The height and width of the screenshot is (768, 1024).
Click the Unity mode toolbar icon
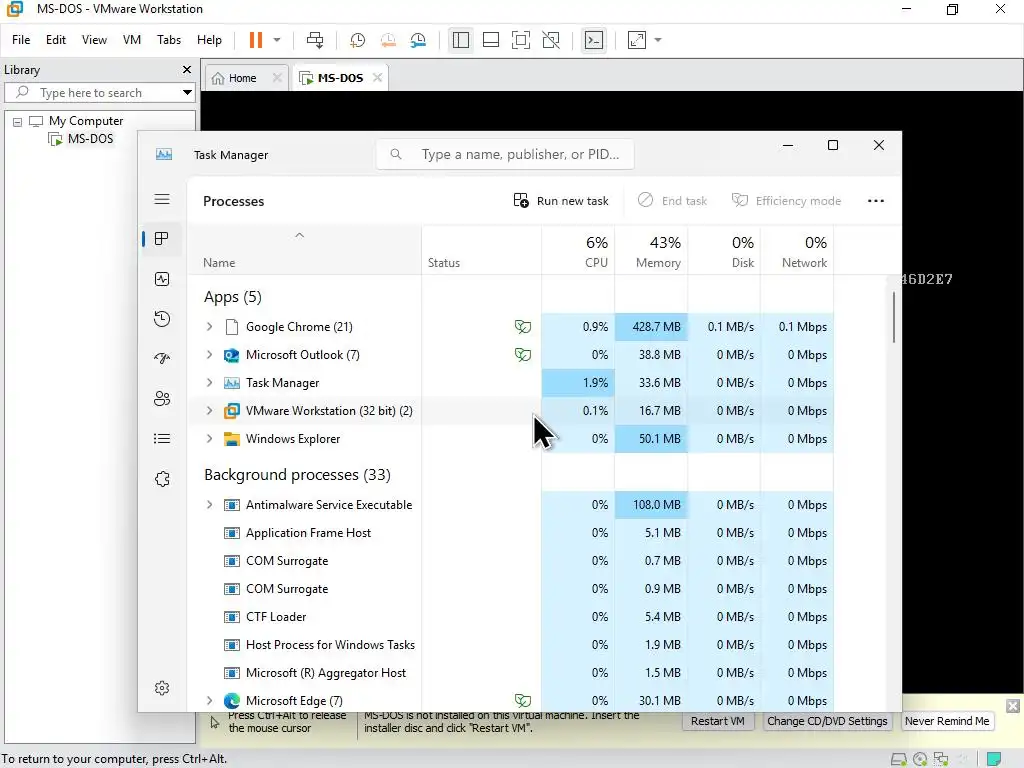click(x=551, y=40)
